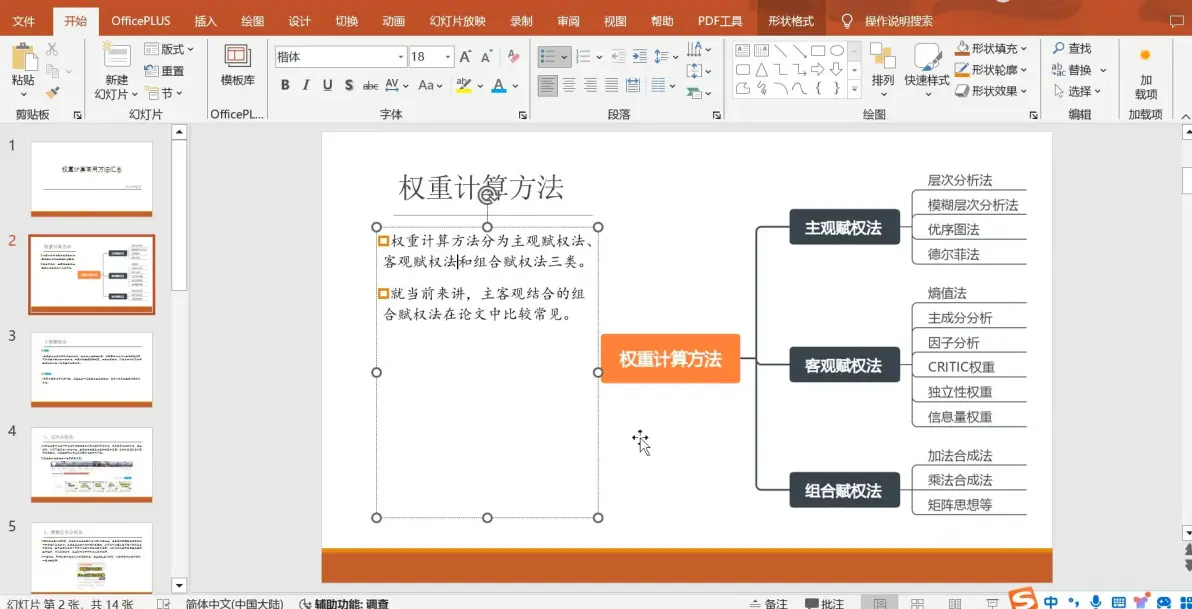Click the increase indent icon
This screenshot has width=1192, height=609.
point(639,56)
